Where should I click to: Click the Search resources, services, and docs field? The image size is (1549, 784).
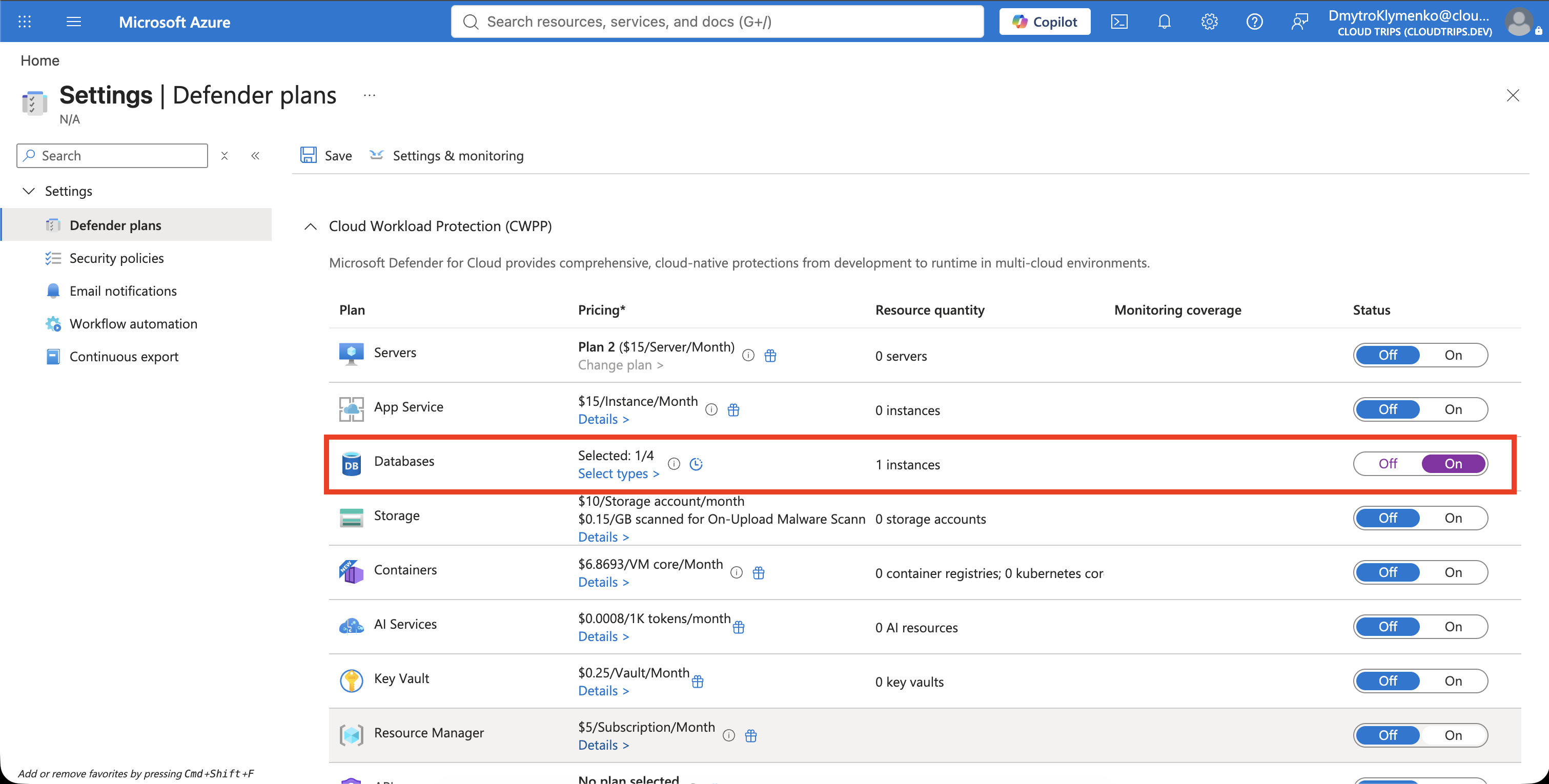(718, 22)
